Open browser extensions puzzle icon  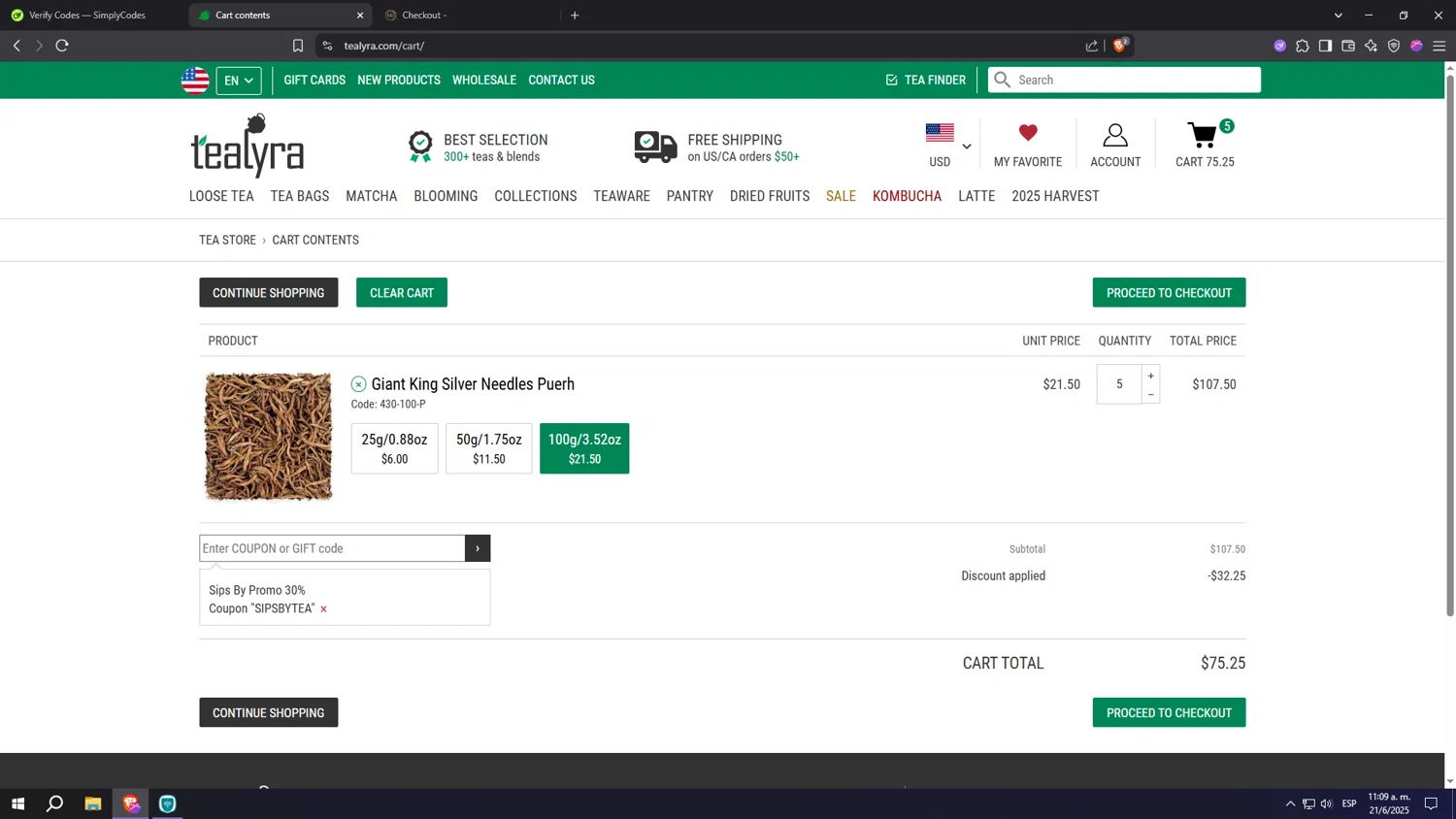1303,46
